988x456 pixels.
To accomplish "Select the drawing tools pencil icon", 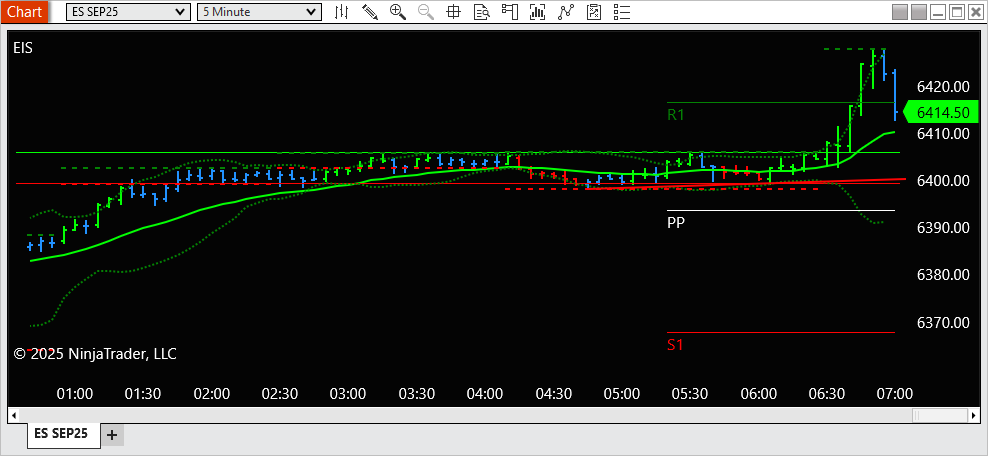I will (370, 11).
